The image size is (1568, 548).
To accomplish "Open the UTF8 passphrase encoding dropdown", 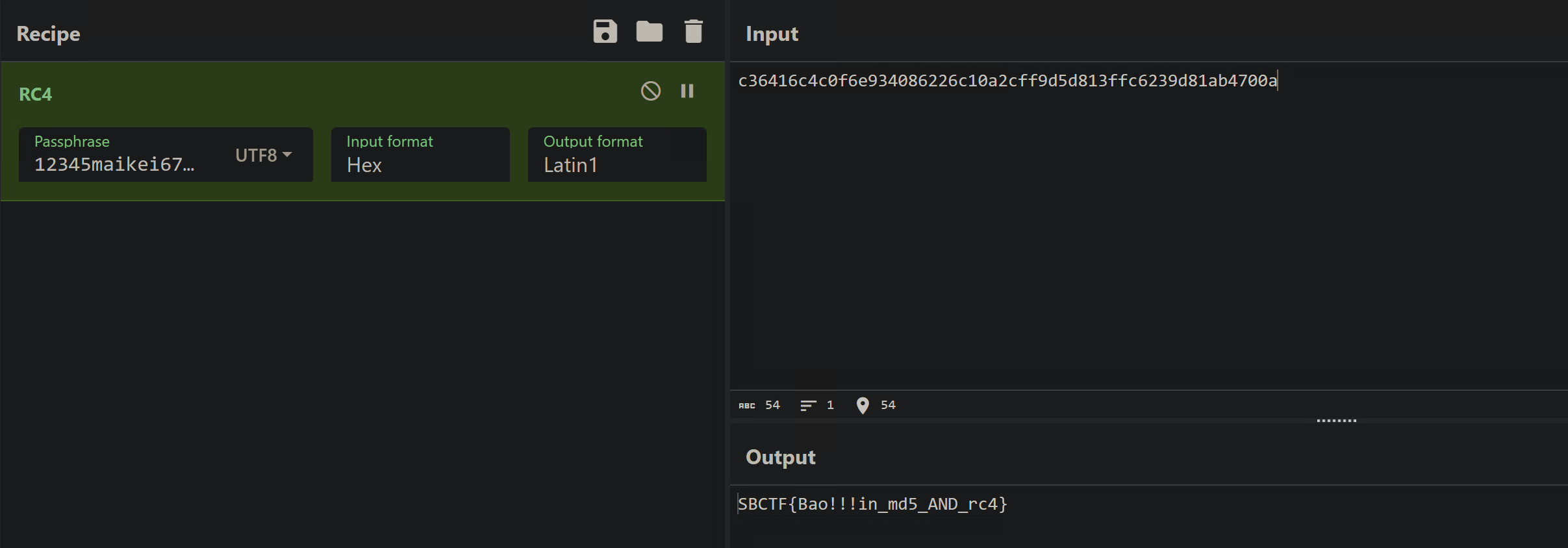I will click(263, 155).
